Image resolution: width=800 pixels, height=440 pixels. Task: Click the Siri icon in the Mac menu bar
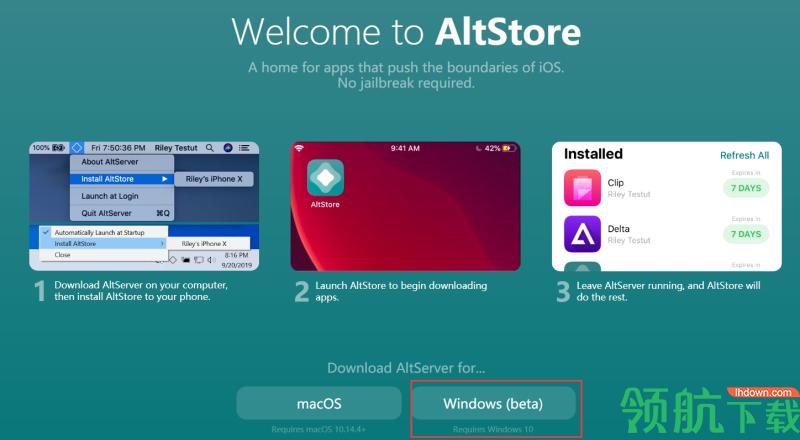click(x=228, y=148)
